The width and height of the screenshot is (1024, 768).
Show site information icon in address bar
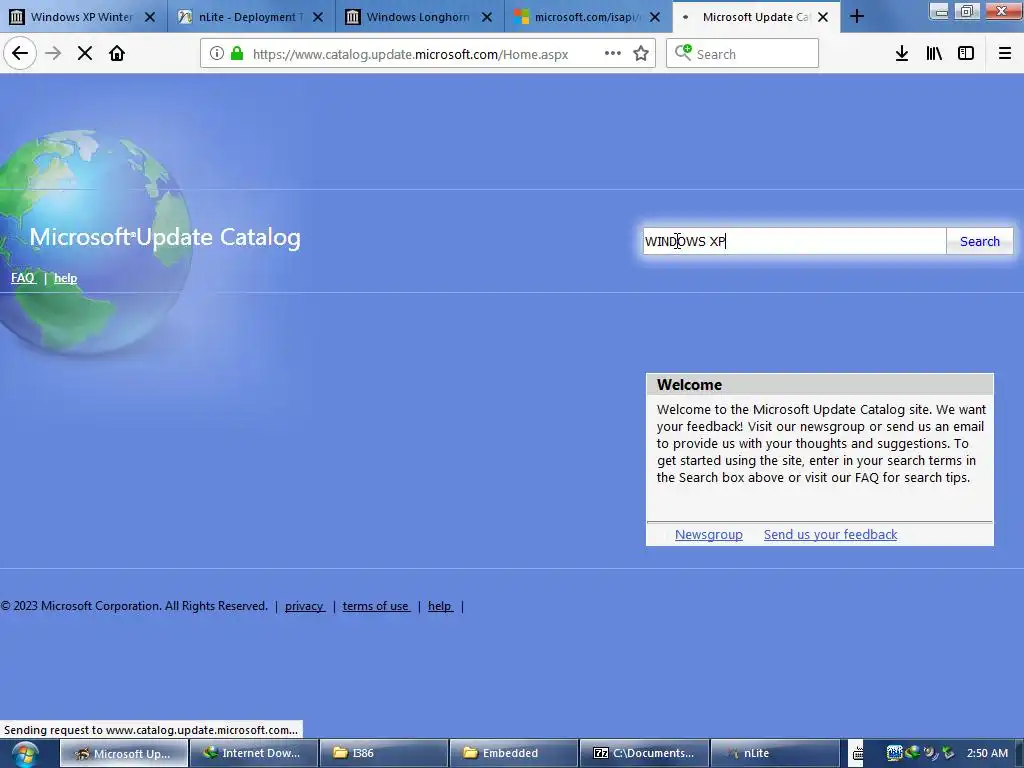click(217, 53)
